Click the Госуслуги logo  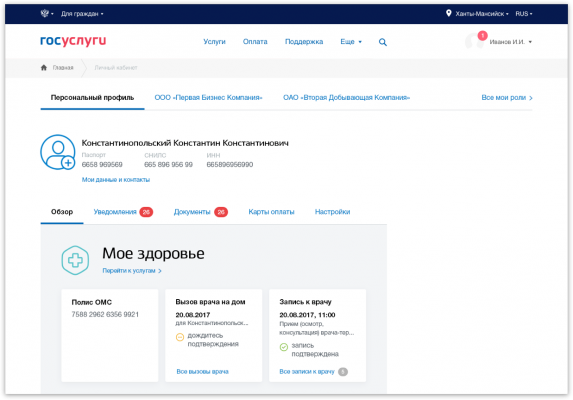point(73,41)
